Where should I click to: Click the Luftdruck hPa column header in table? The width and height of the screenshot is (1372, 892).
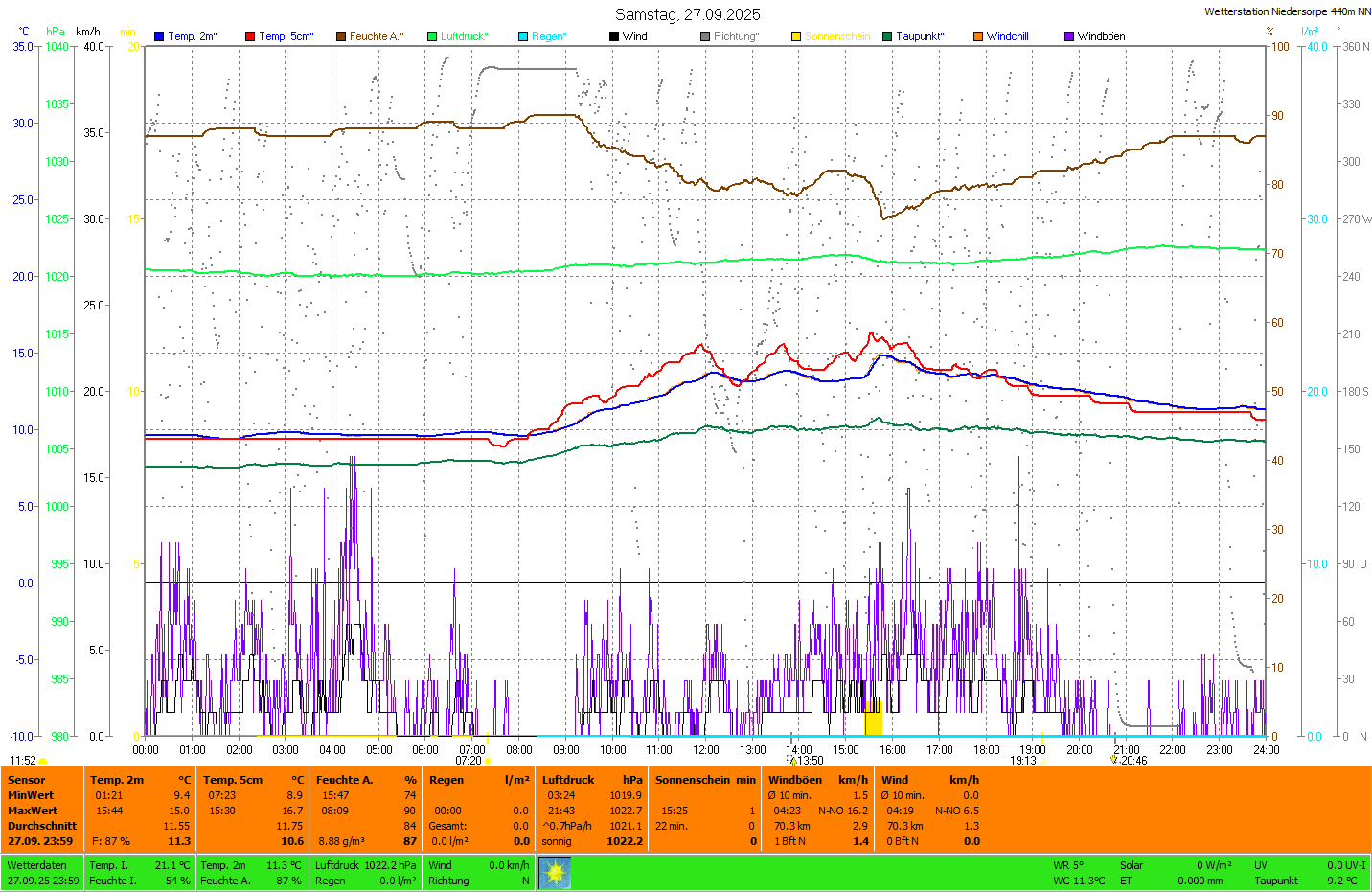pyautogui.click(x=592, y=780)
